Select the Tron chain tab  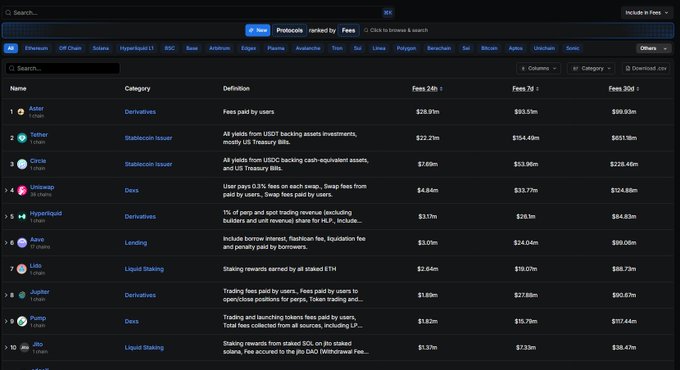[x=337, y=48]
